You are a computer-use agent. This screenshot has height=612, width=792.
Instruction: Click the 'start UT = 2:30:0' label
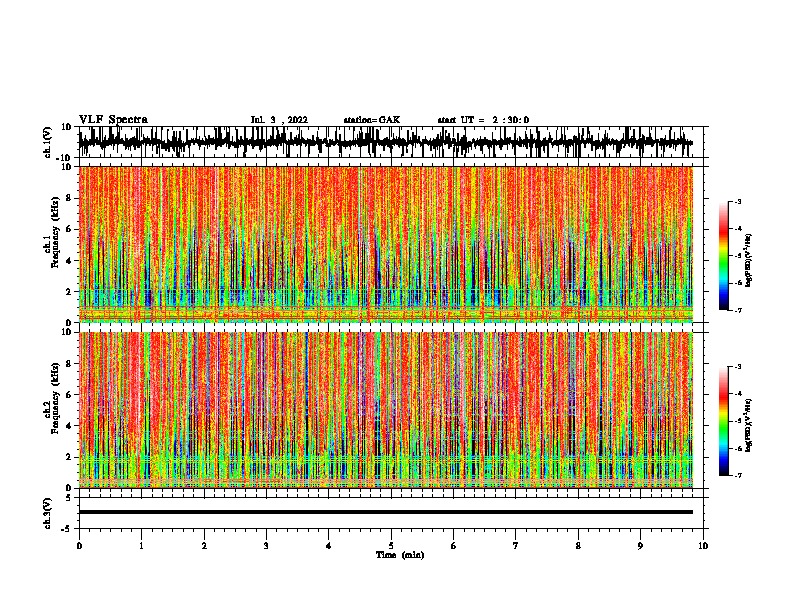[x=483, y=120]
